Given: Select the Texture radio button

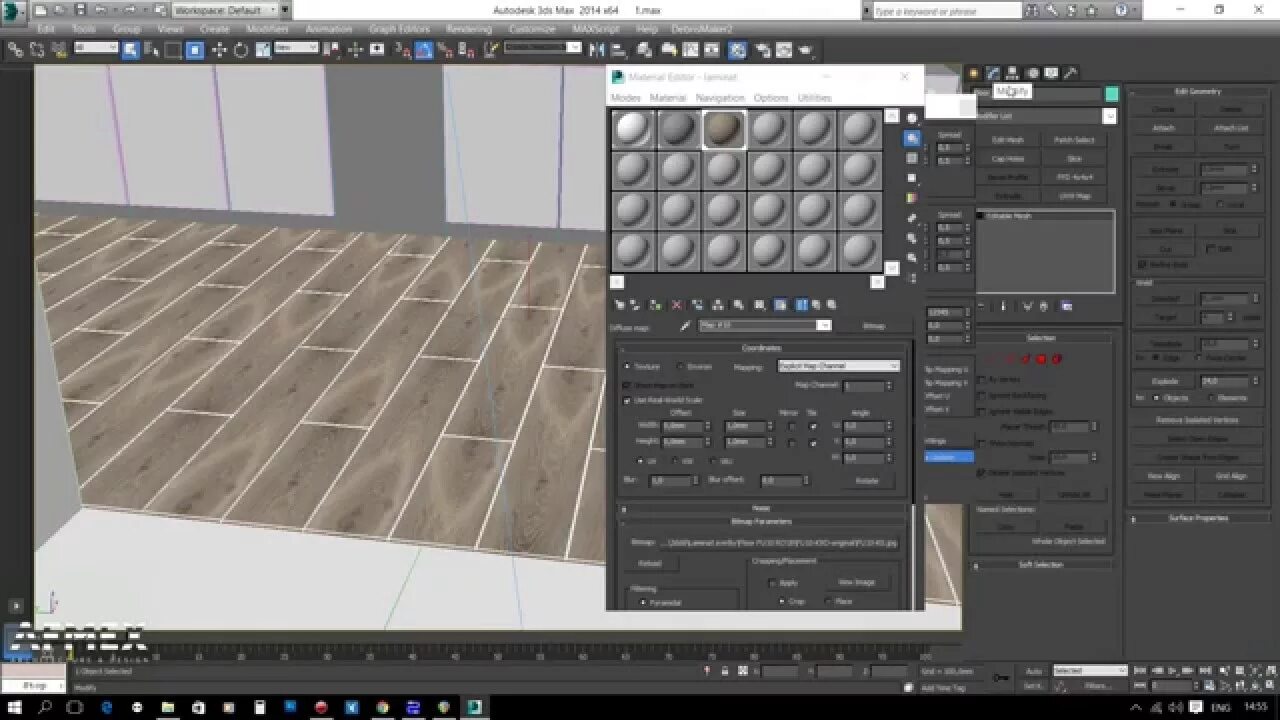Looking at the screenshot, I should coord(627,367).
